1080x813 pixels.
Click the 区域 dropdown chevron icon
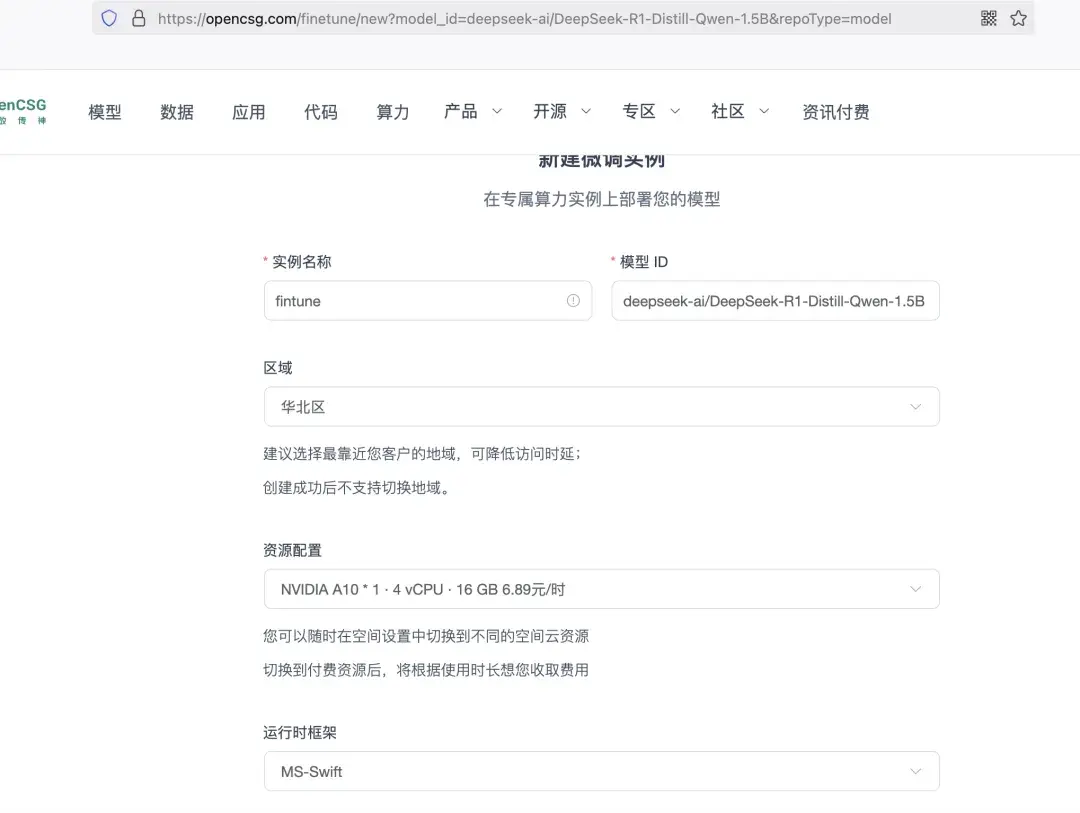[x=915, y=406]
